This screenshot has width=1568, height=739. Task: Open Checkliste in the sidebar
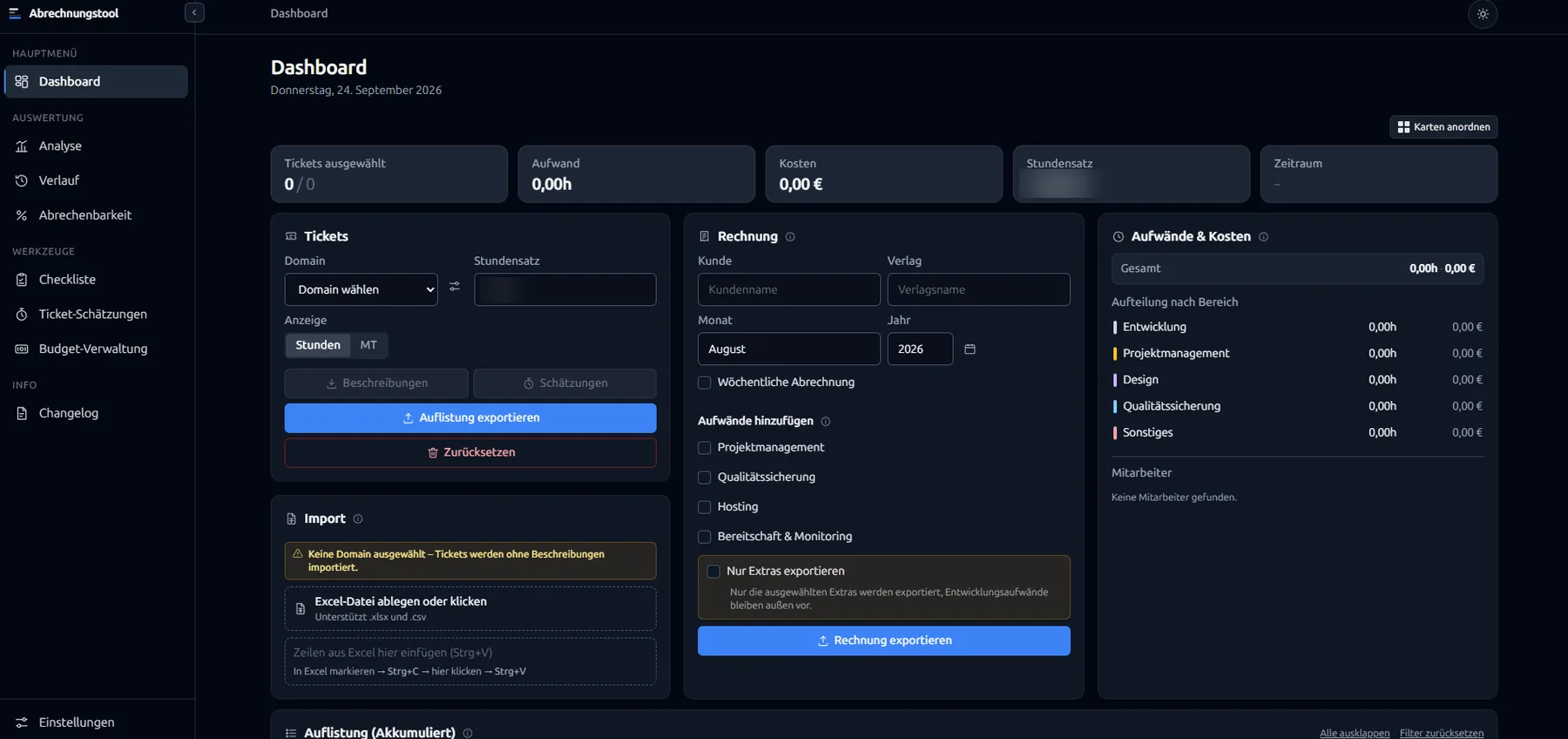[x=96, y=280]
